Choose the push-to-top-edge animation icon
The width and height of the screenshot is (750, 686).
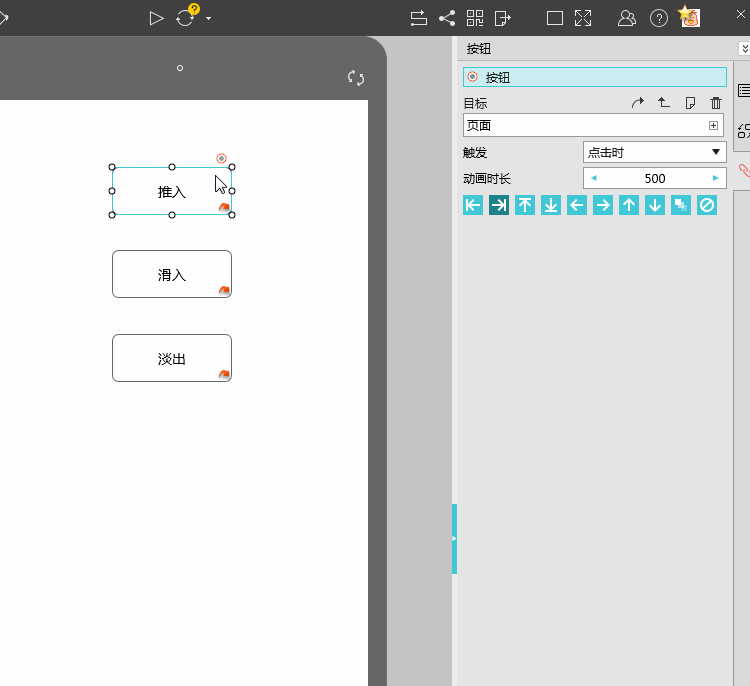(525, 205)
